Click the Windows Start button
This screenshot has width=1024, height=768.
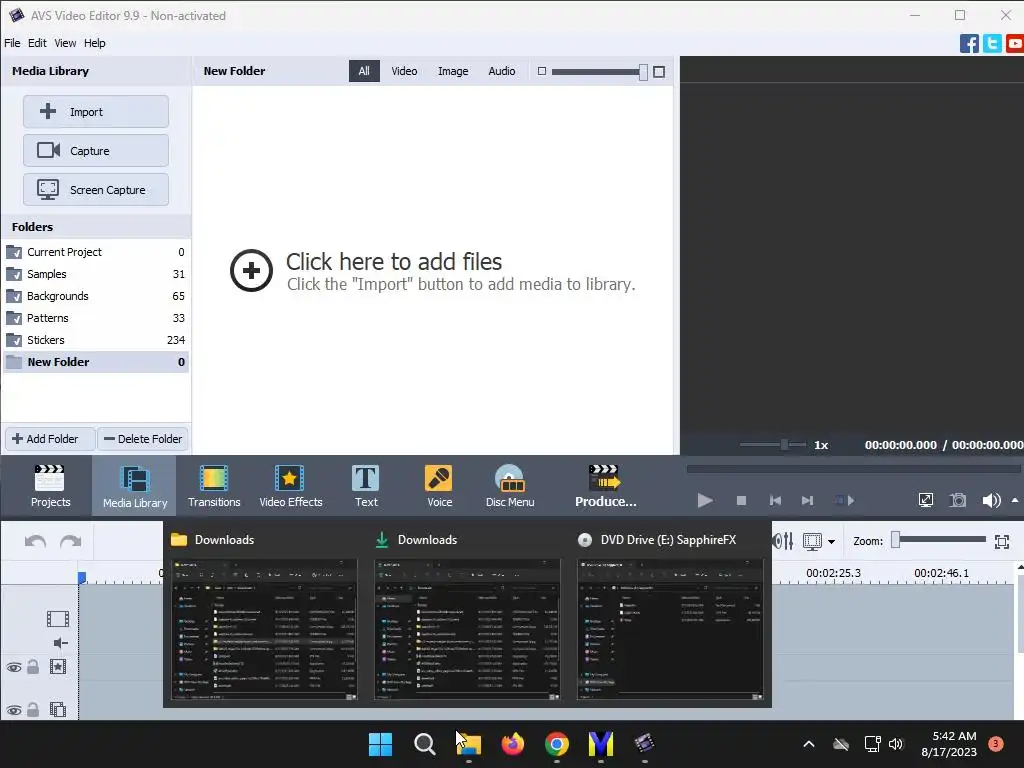pyautogui.click(x=380, y=744)
